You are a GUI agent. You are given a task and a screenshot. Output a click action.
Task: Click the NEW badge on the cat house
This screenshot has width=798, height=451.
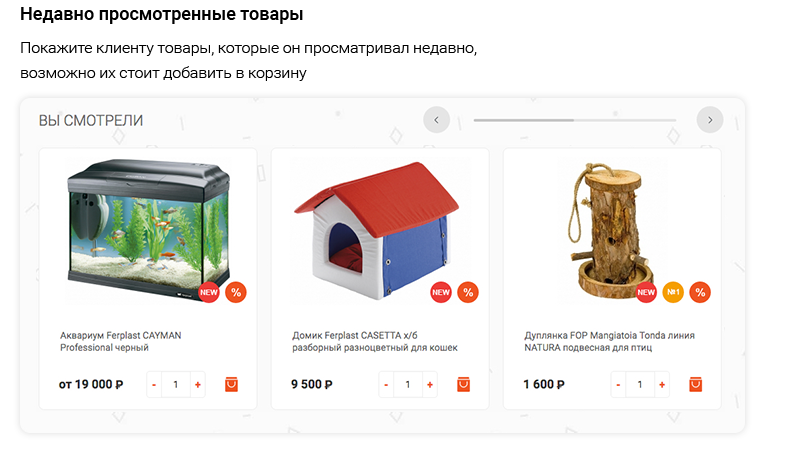point(441,292)
